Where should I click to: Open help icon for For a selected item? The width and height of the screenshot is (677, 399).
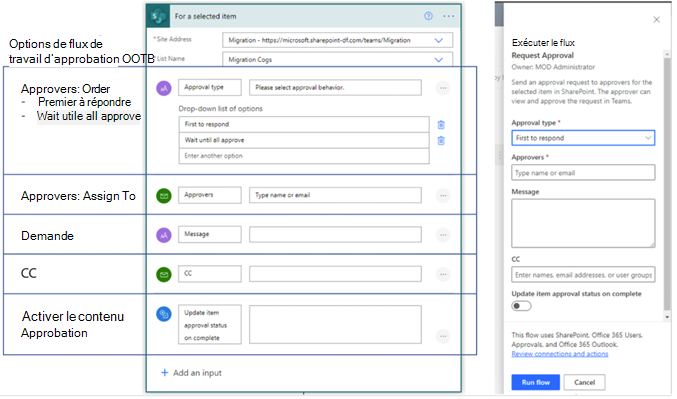(428, 16)
